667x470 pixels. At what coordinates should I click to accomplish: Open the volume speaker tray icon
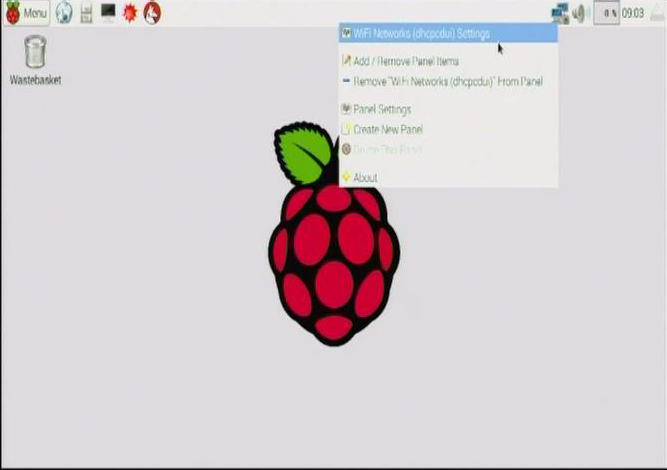(x=580, y=13)
